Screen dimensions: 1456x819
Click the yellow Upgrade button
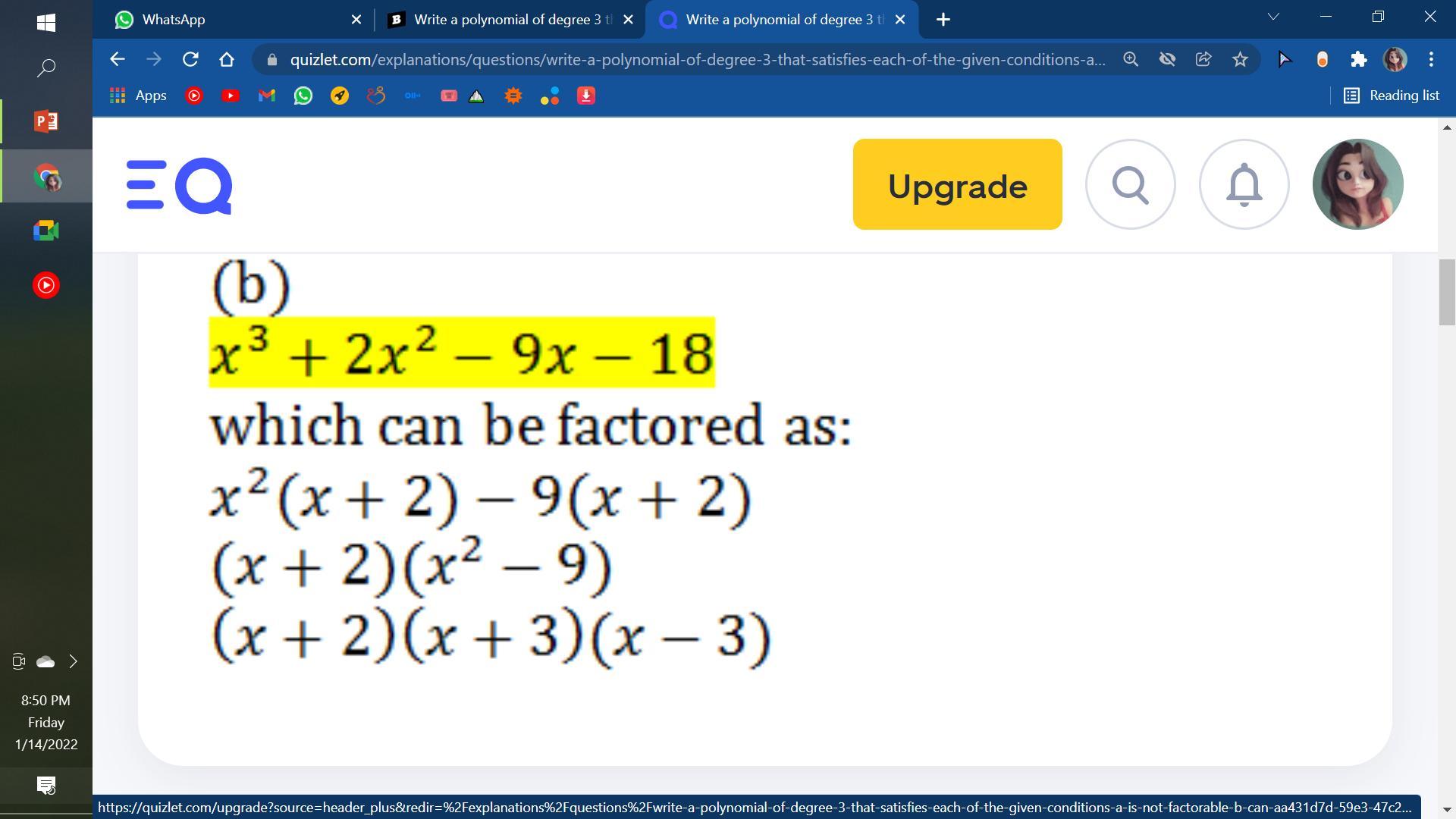click(957, 184)
